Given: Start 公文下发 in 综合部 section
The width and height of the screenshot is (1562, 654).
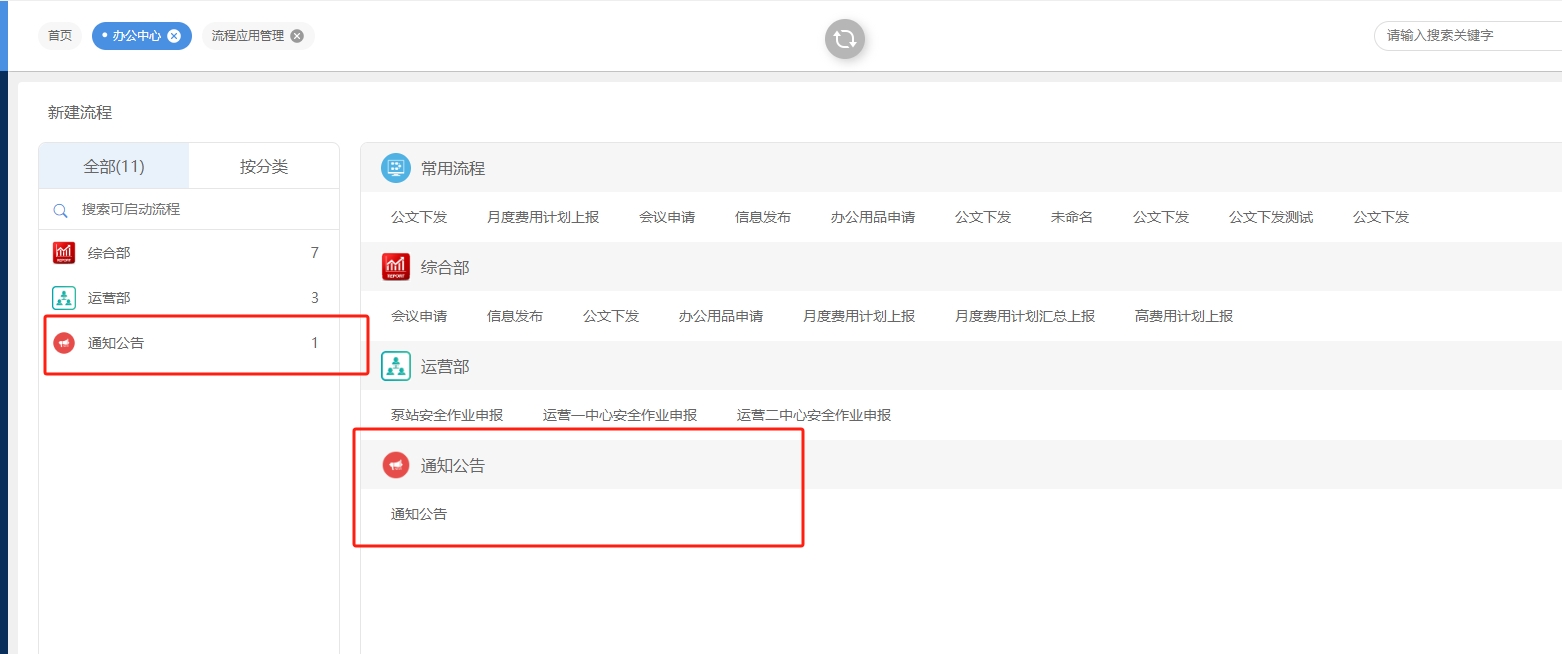Looking at the screenshot, I should 611,316.
